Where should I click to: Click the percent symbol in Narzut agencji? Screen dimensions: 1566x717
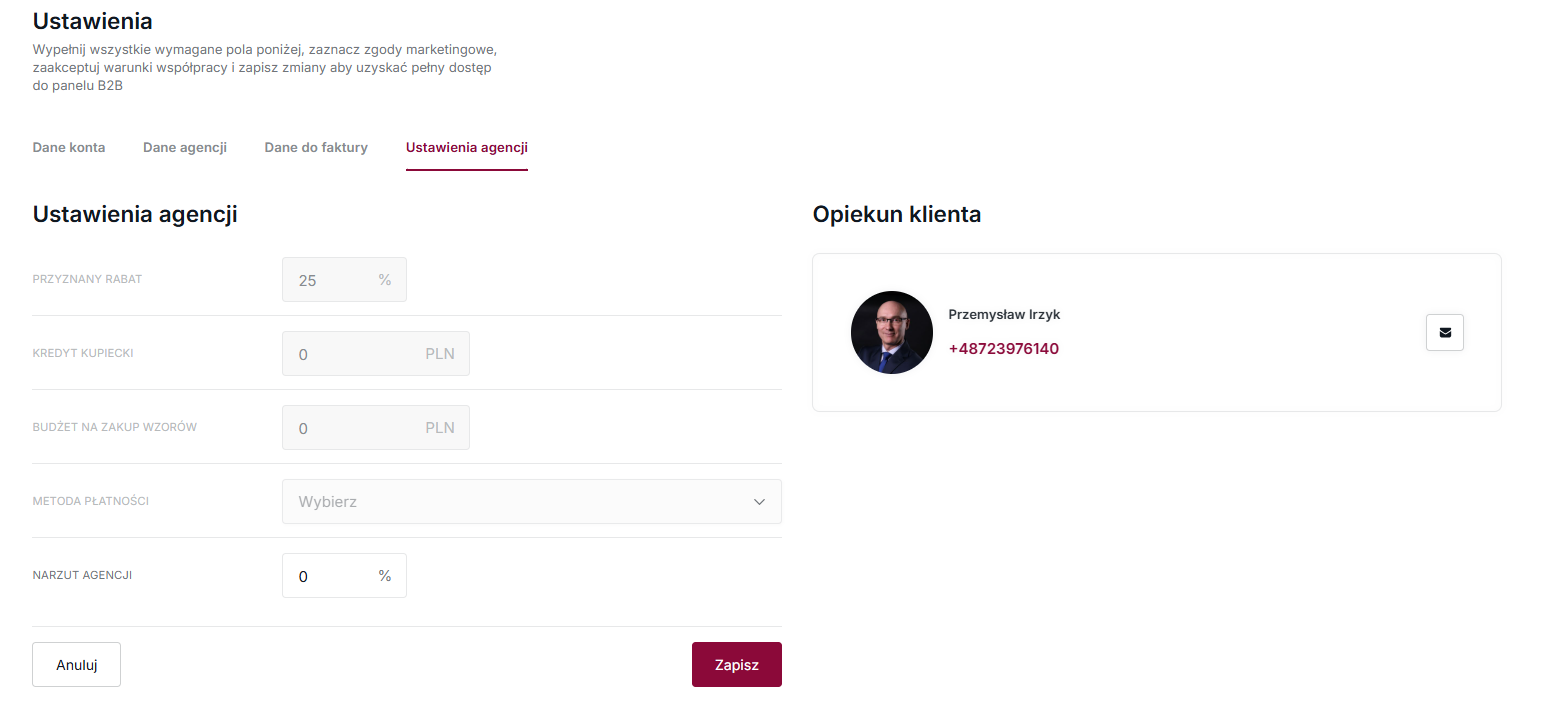click(x=385, y=576)
